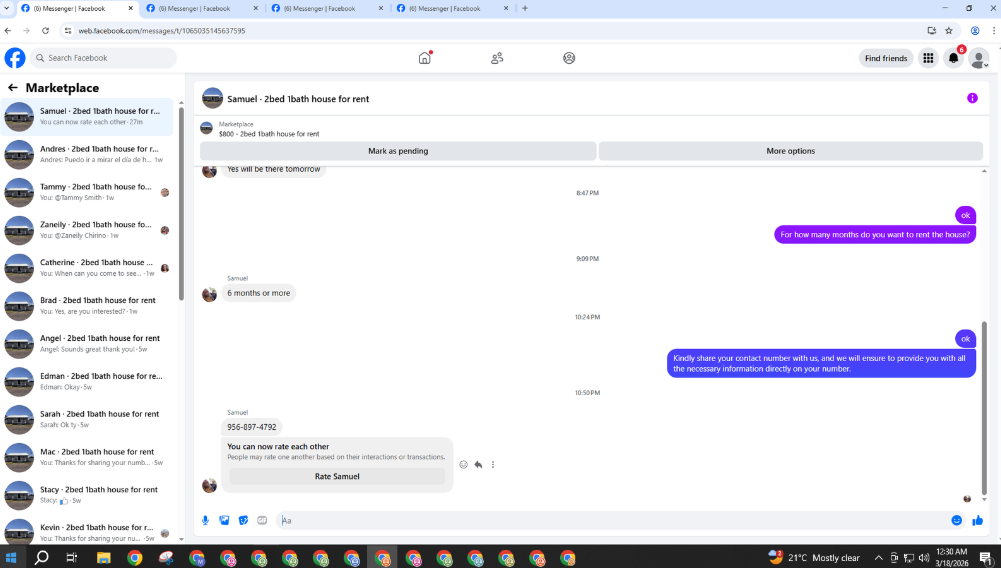
Task: Open the Chrome profile icon
Action: tap(975, 31)
